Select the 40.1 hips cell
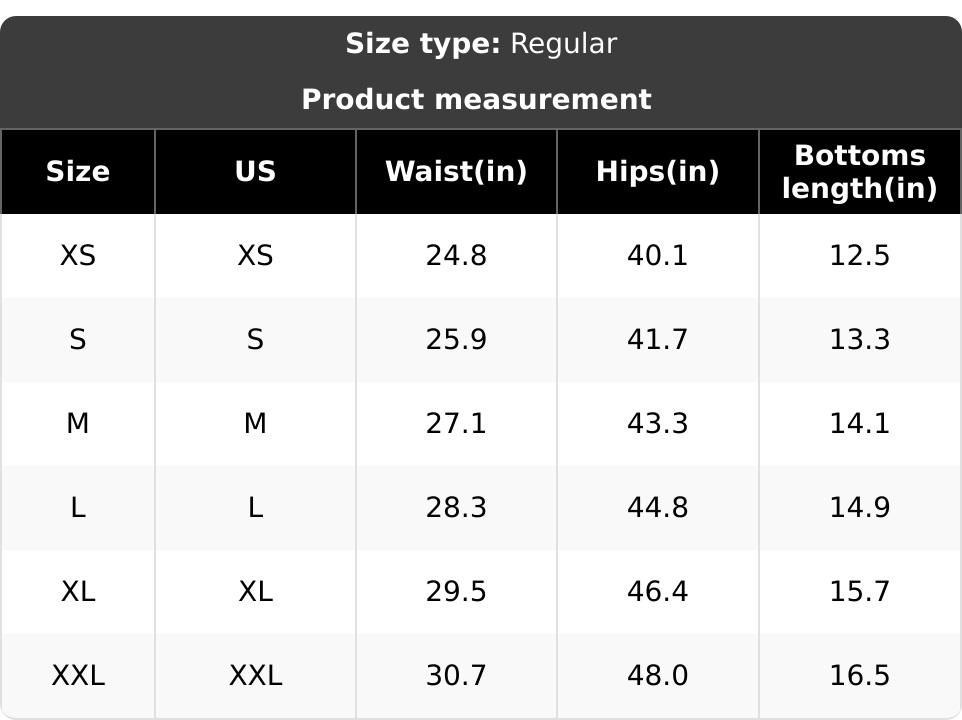The image size is (962, 720). pyautogui.click(x=657, y=256)
